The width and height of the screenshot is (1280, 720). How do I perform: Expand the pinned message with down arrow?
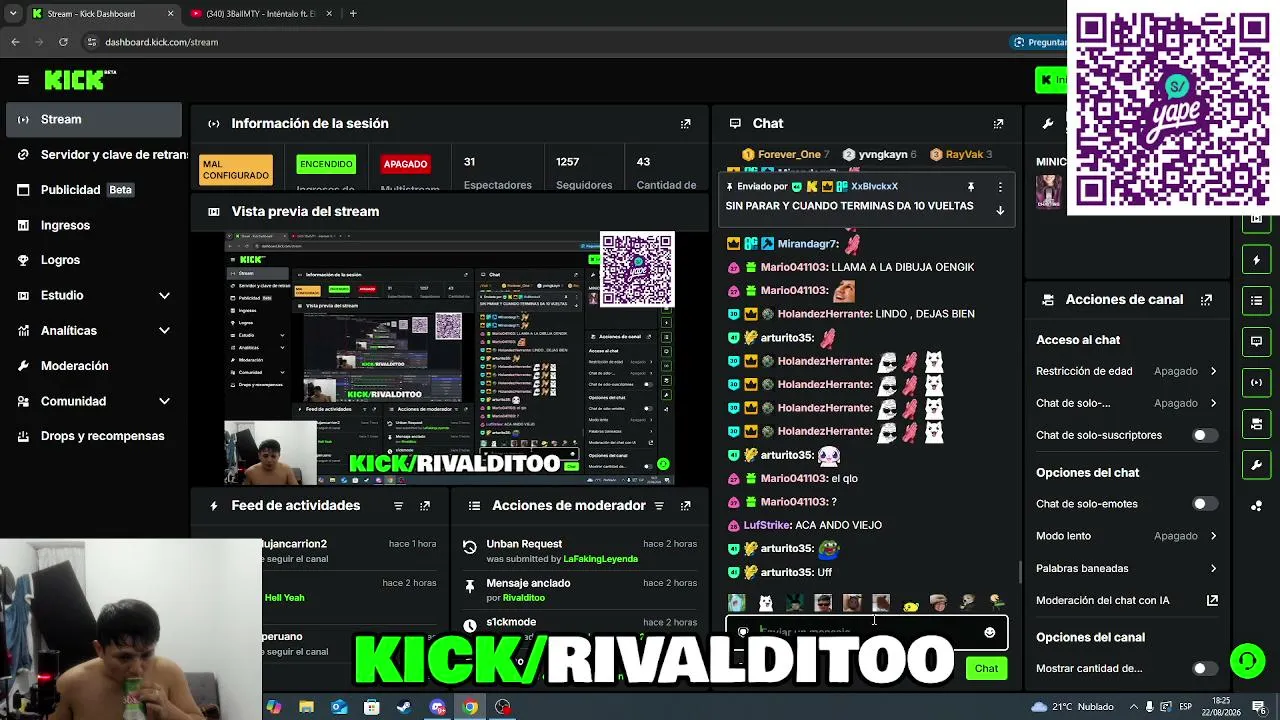click(x=1000, y=210)
